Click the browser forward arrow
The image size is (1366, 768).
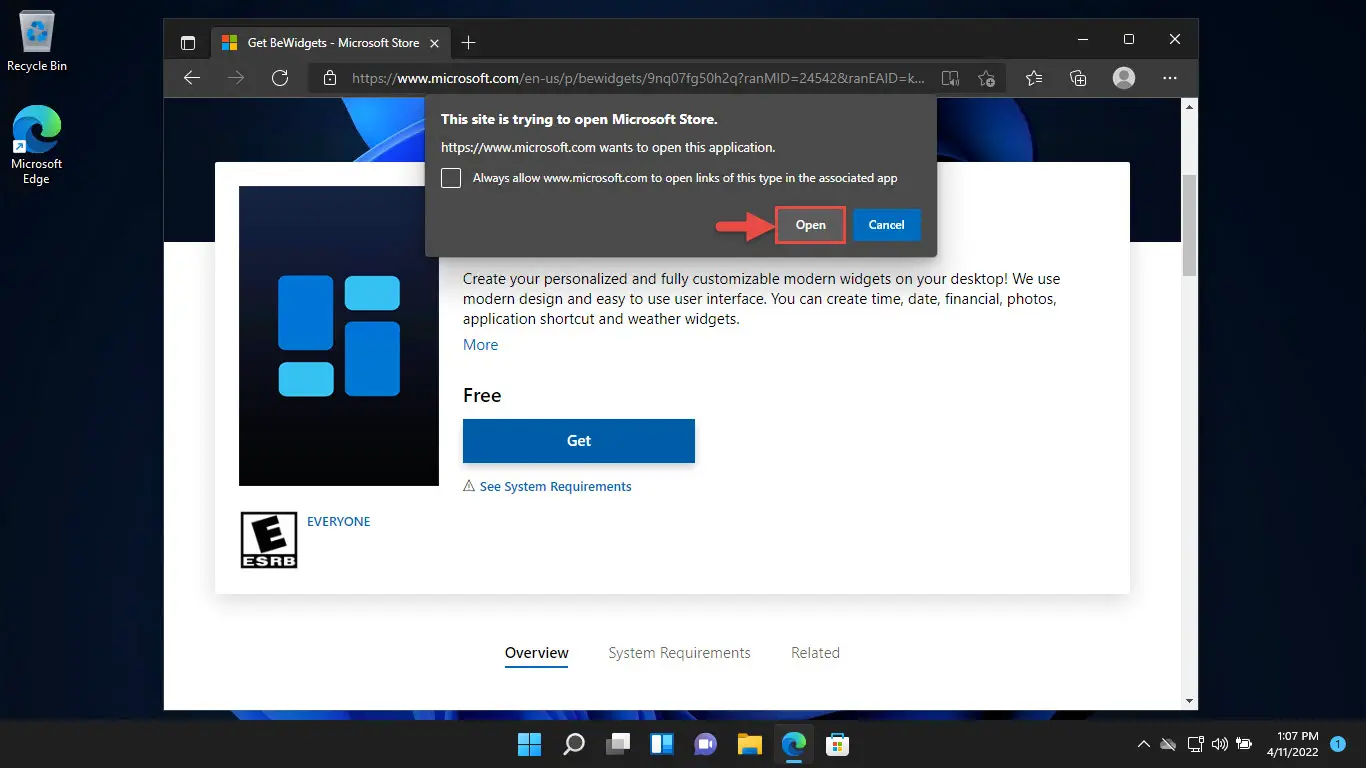[236, 78]
